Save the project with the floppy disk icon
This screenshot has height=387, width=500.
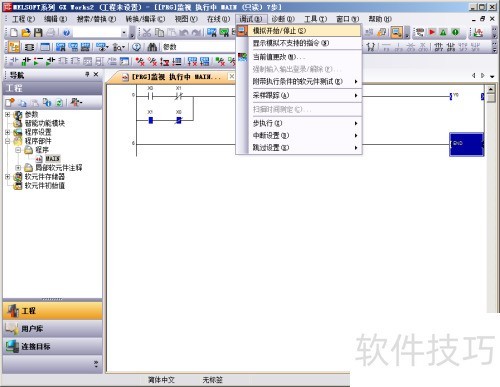point(38,32)
